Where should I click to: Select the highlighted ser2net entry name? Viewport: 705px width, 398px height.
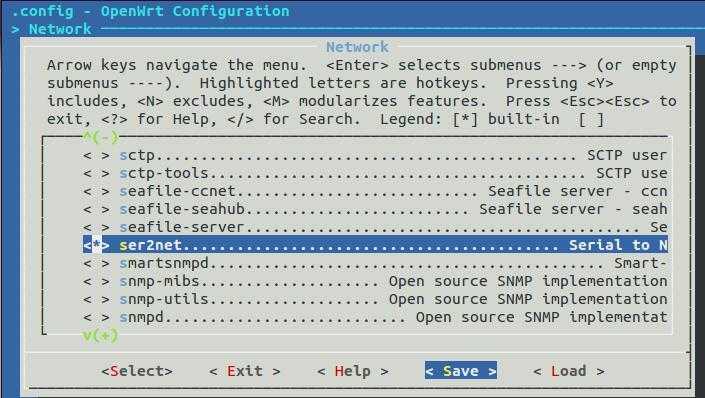[x=151, y=245]
